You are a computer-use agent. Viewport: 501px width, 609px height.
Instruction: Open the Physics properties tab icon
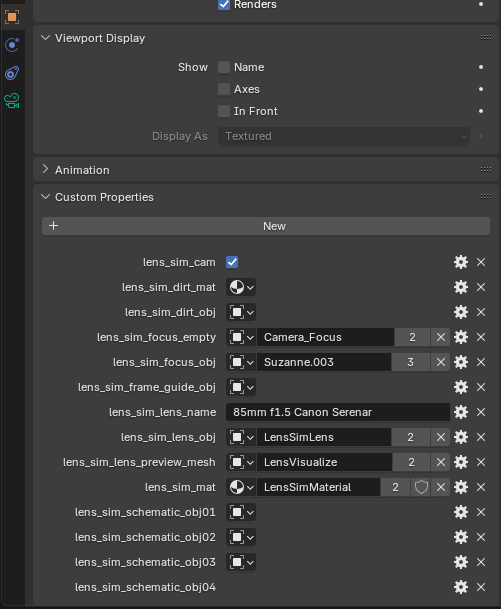(x=12, y=45)
